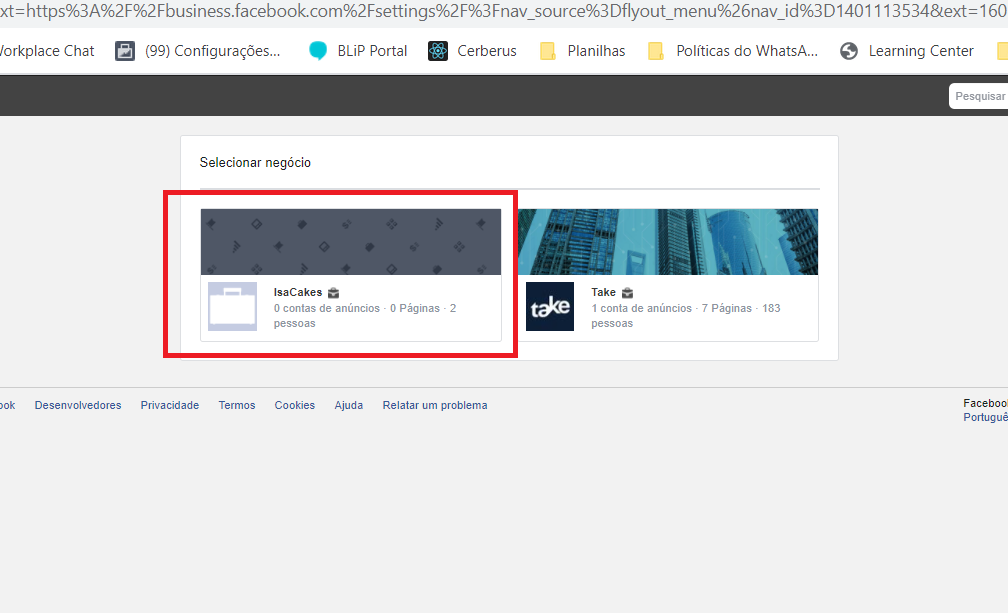Click the Políticas do WhatsApp folder icon
The width and height of the screenshot is (1008, 613).
656,51
